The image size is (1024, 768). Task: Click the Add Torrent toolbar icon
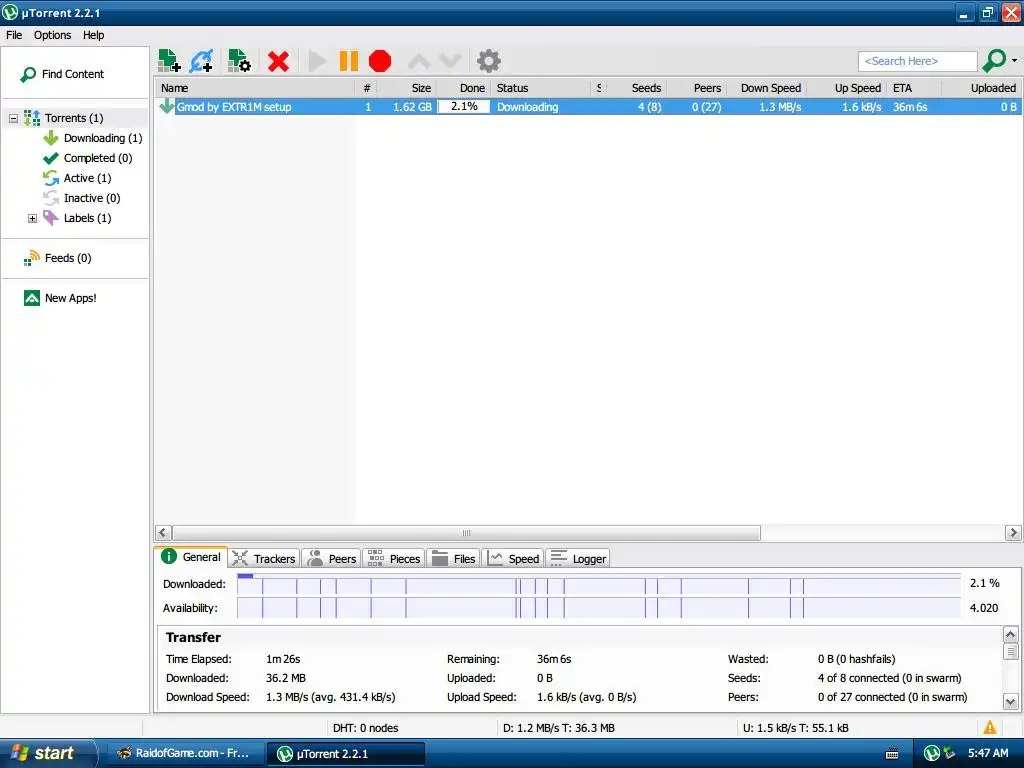[x=169, y=61]
